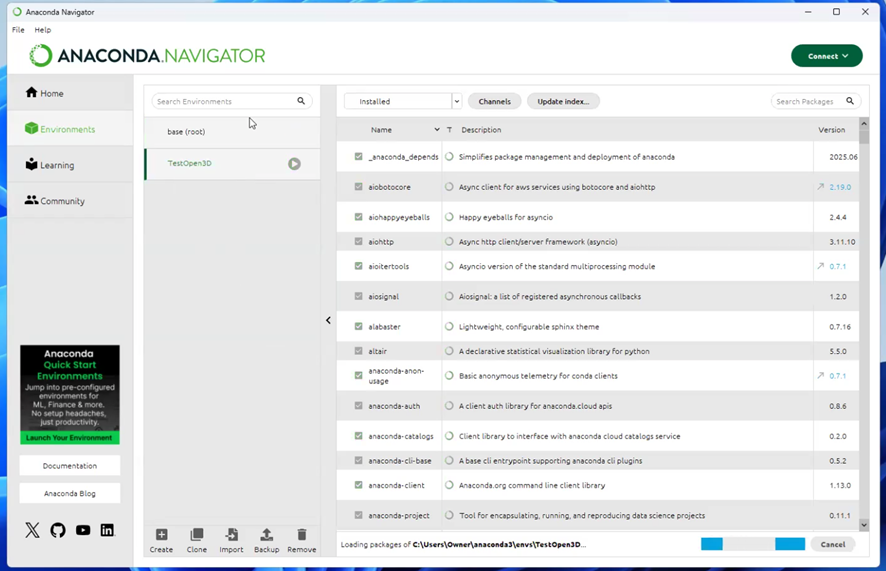886x571 pixels.
Task: Open the Anaconda Blog button
Action: coord(70,493)
